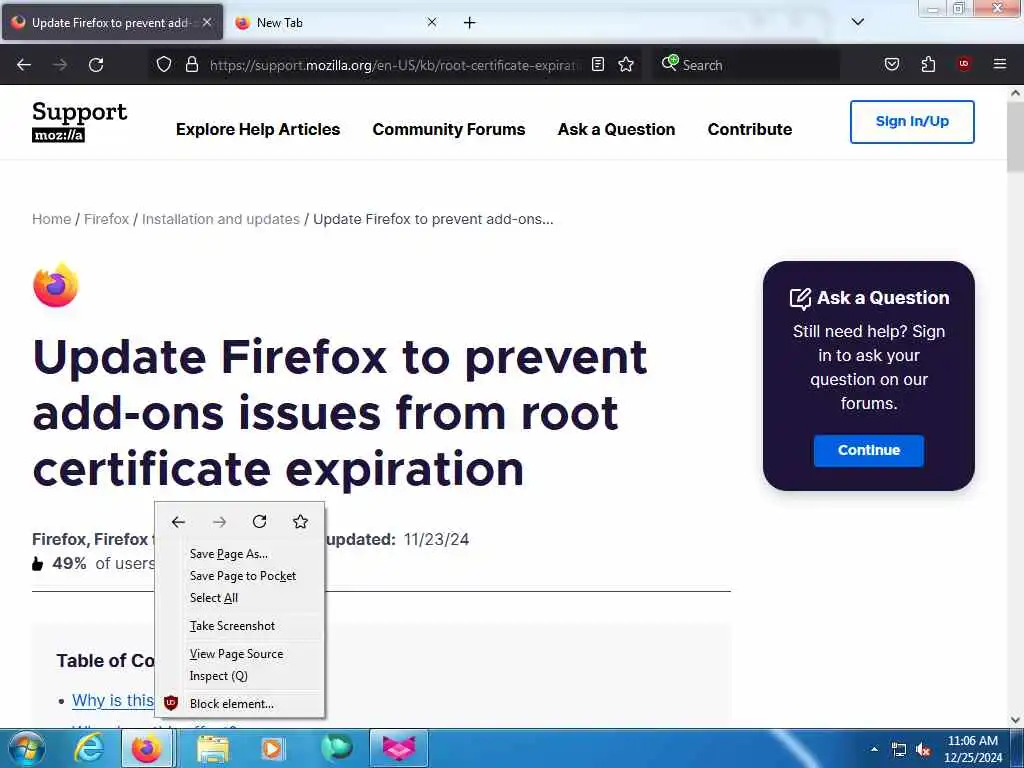Click the thumbs-up icon next to 49%

[37, 564]
